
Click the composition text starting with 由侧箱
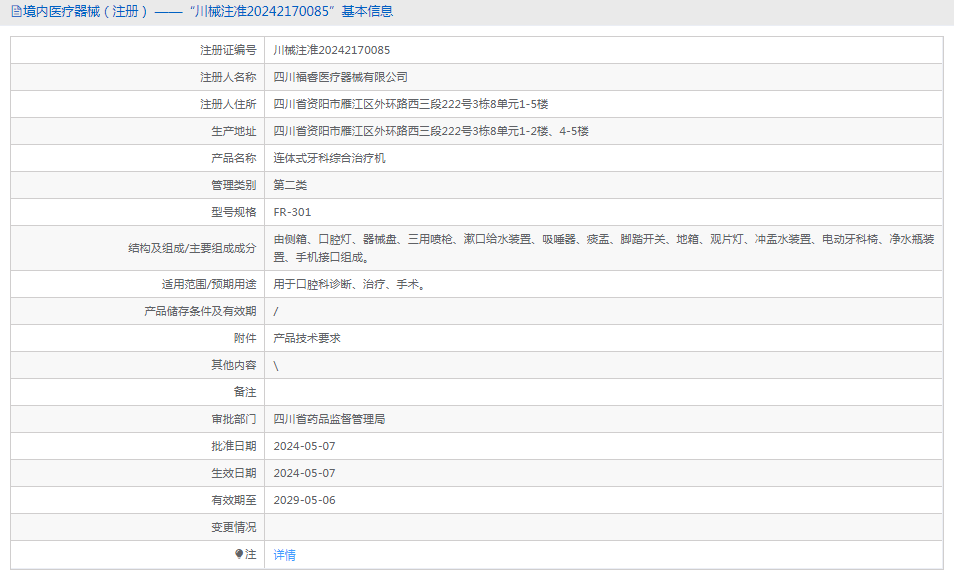604,248
